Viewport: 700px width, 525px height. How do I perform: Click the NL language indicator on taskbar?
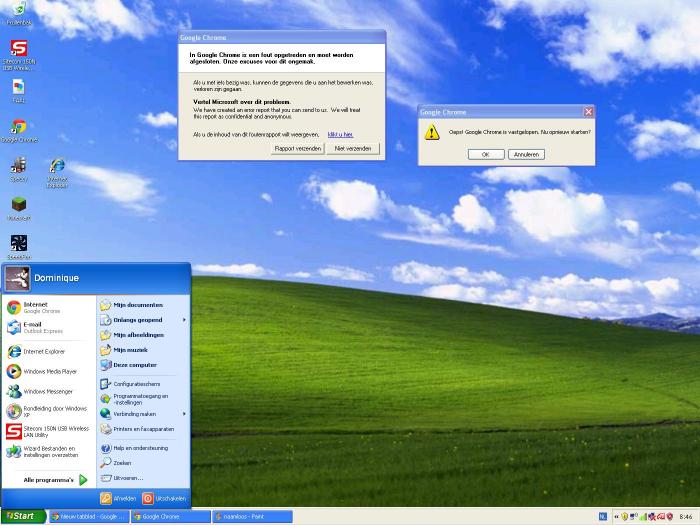coord(602,517)
